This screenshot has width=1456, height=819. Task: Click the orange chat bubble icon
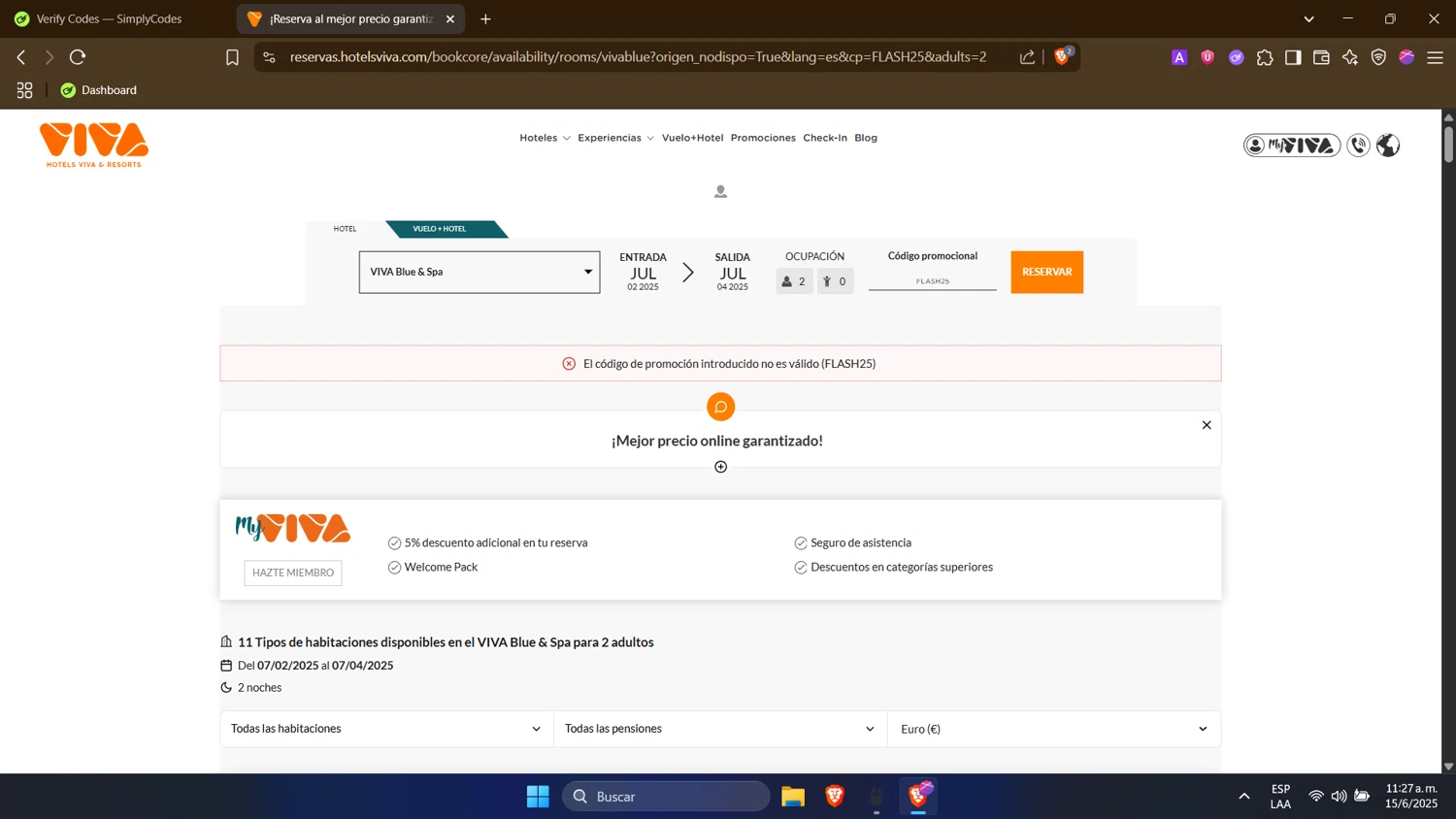point(720,407)
